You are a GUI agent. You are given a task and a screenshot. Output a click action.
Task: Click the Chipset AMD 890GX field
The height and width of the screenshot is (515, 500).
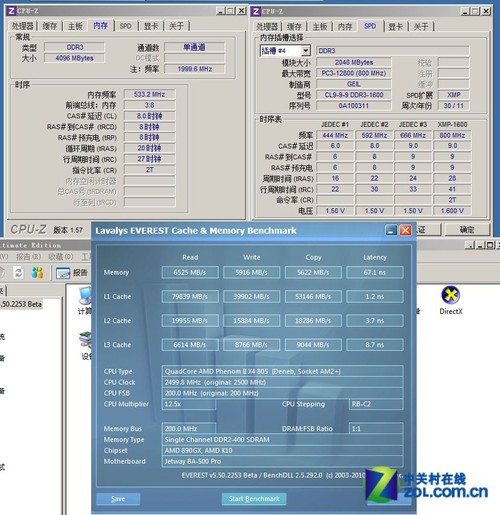point(282,451)
